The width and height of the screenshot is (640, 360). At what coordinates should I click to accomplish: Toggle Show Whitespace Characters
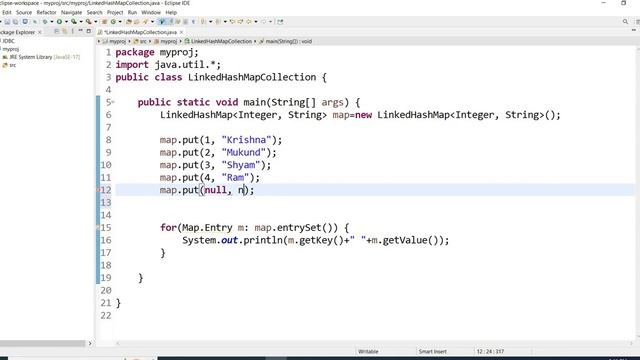[x=193, y=22]
